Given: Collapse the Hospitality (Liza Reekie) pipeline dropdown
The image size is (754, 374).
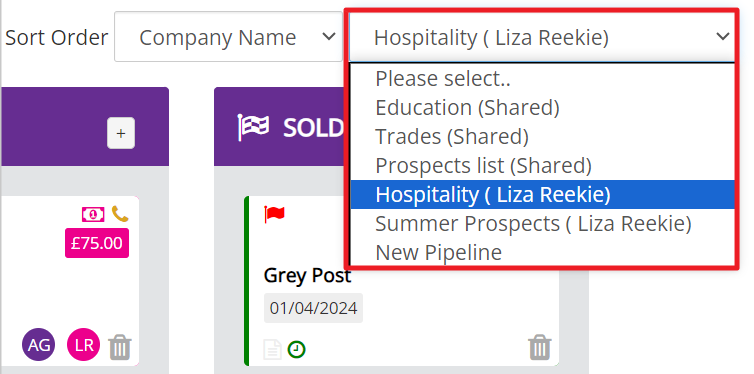Looking at the screenshot, I should click(x=542, y=37).
